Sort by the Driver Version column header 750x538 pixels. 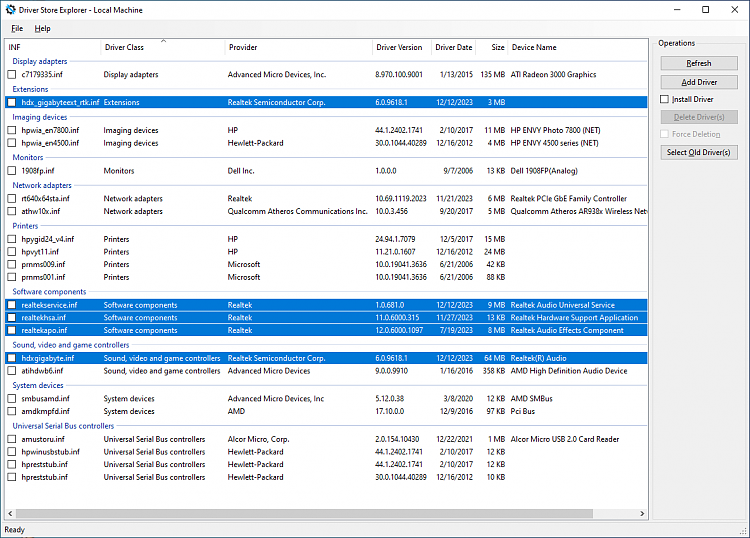(x=402, y=47)
